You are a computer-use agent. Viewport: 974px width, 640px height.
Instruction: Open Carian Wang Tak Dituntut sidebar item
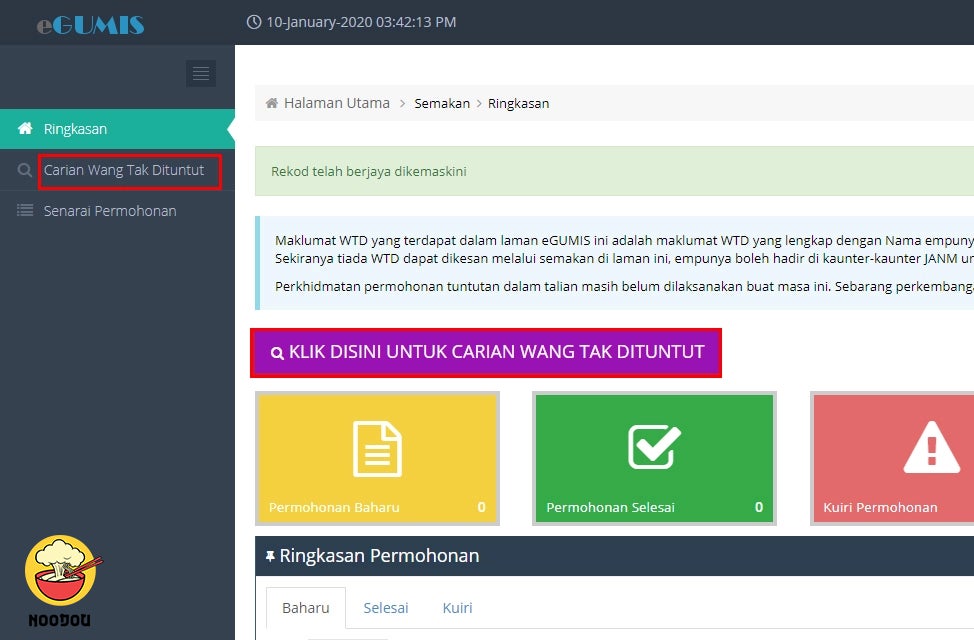click(124, 170)
